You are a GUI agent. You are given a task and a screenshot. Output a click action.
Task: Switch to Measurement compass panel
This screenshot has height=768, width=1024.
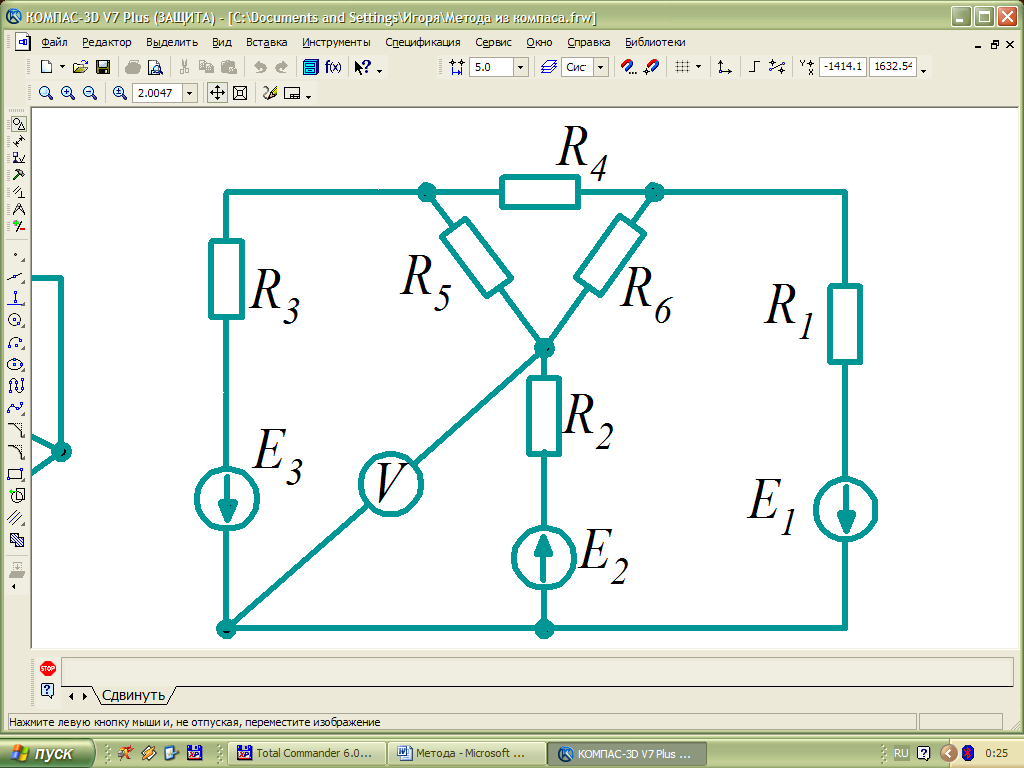pos(18,209)
